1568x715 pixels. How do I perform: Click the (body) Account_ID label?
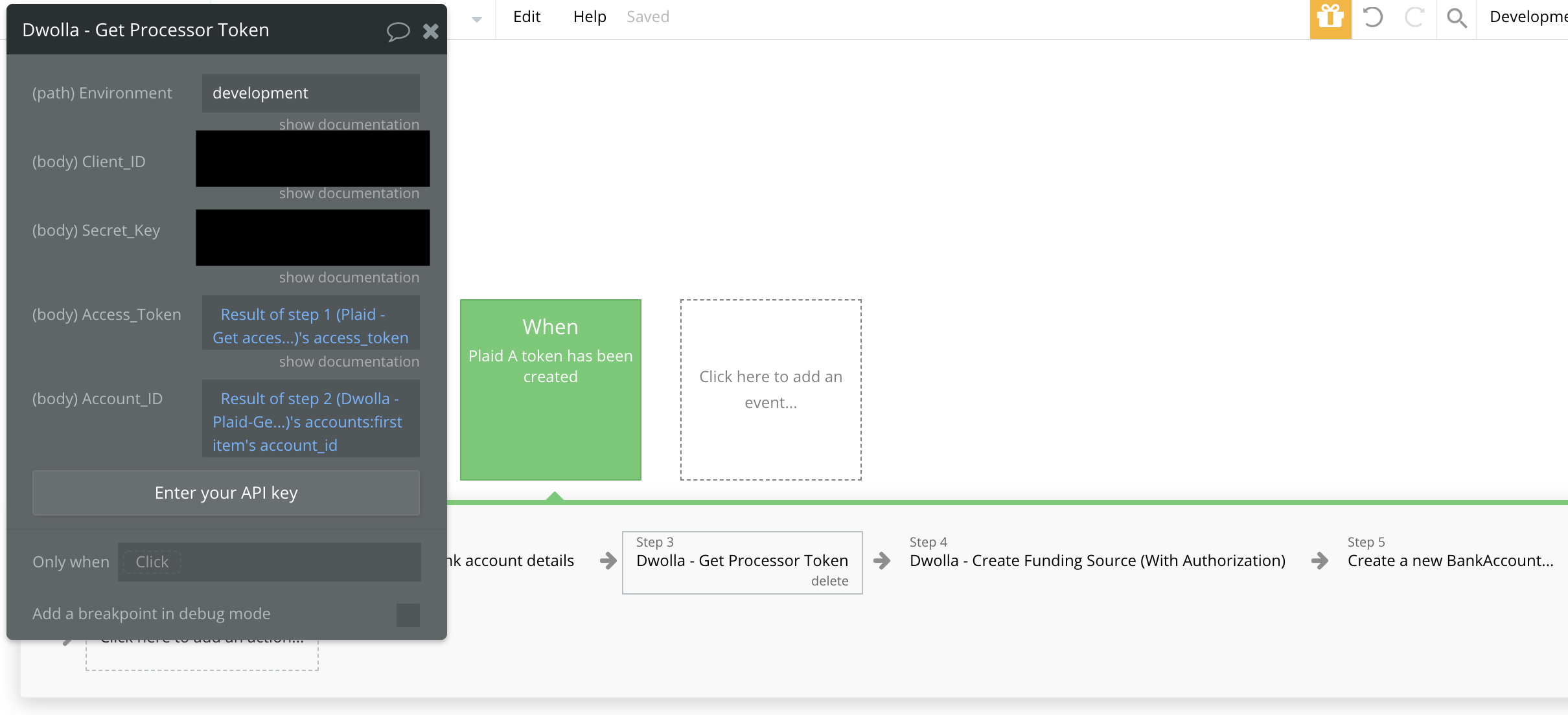click(97, 399)
